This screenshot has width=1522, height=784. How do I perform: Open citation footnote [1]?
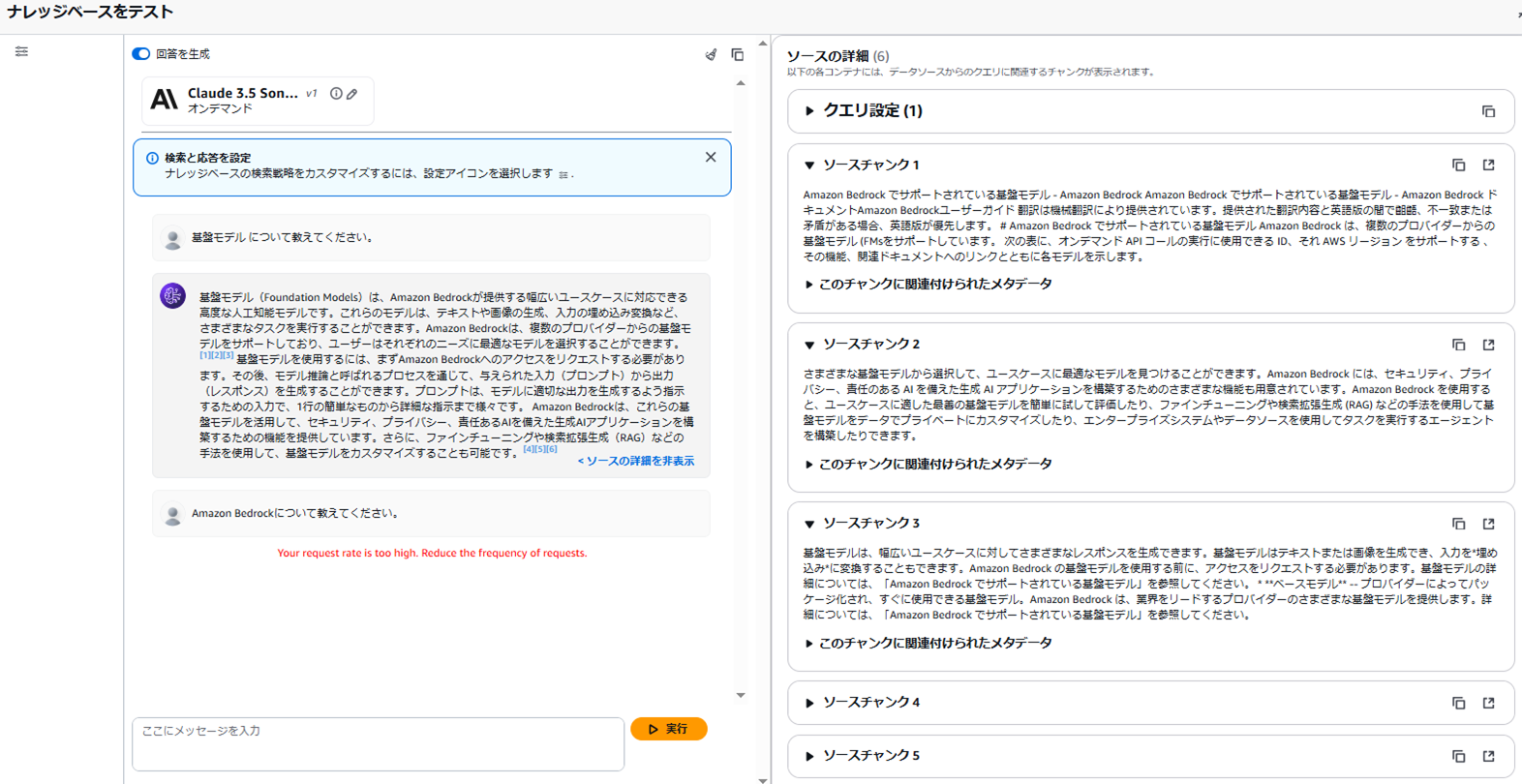tap(204, 355)
